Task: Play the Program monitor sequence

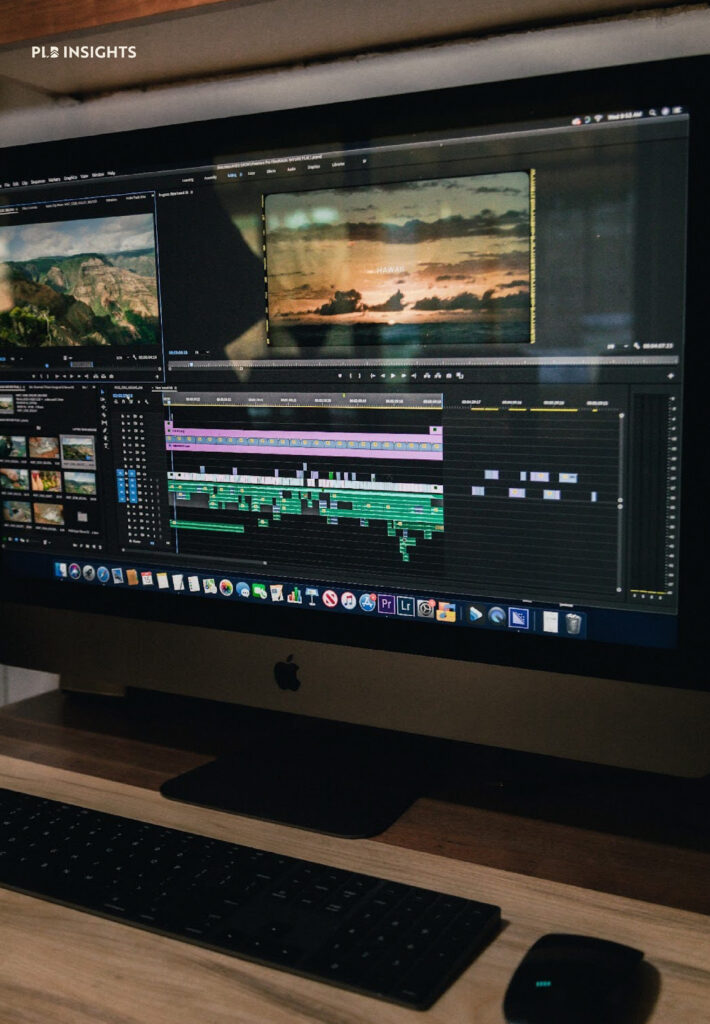Action: pyautogui.click(x=393, y=376)
